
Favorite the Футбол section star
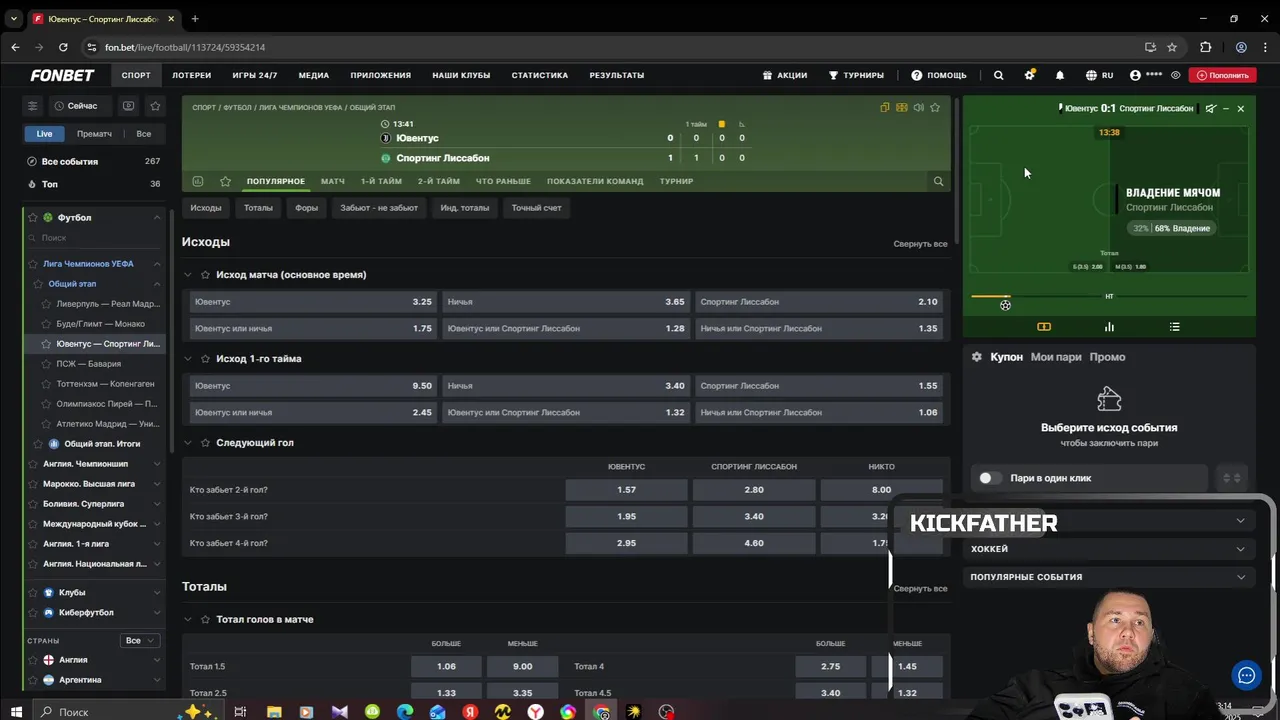tap(33, 217)
